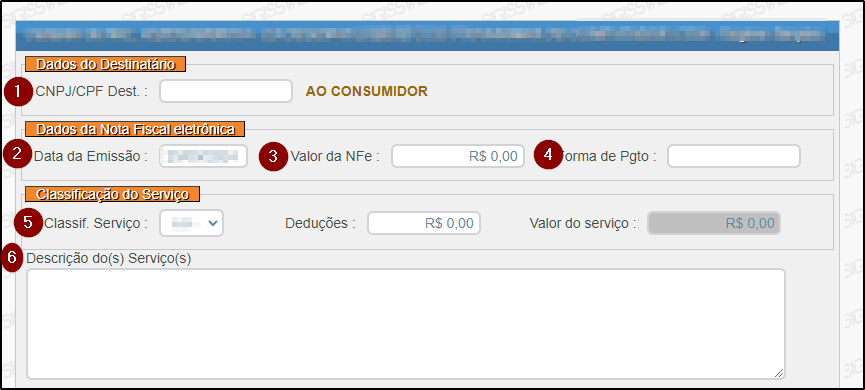Click the numbered marker 3 badge

[x=274, y=156]
